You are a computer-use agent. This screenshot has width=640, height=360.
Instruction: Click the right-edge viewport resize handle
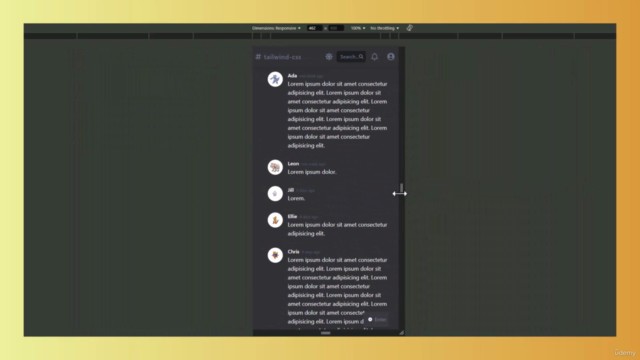click(402, 188)
